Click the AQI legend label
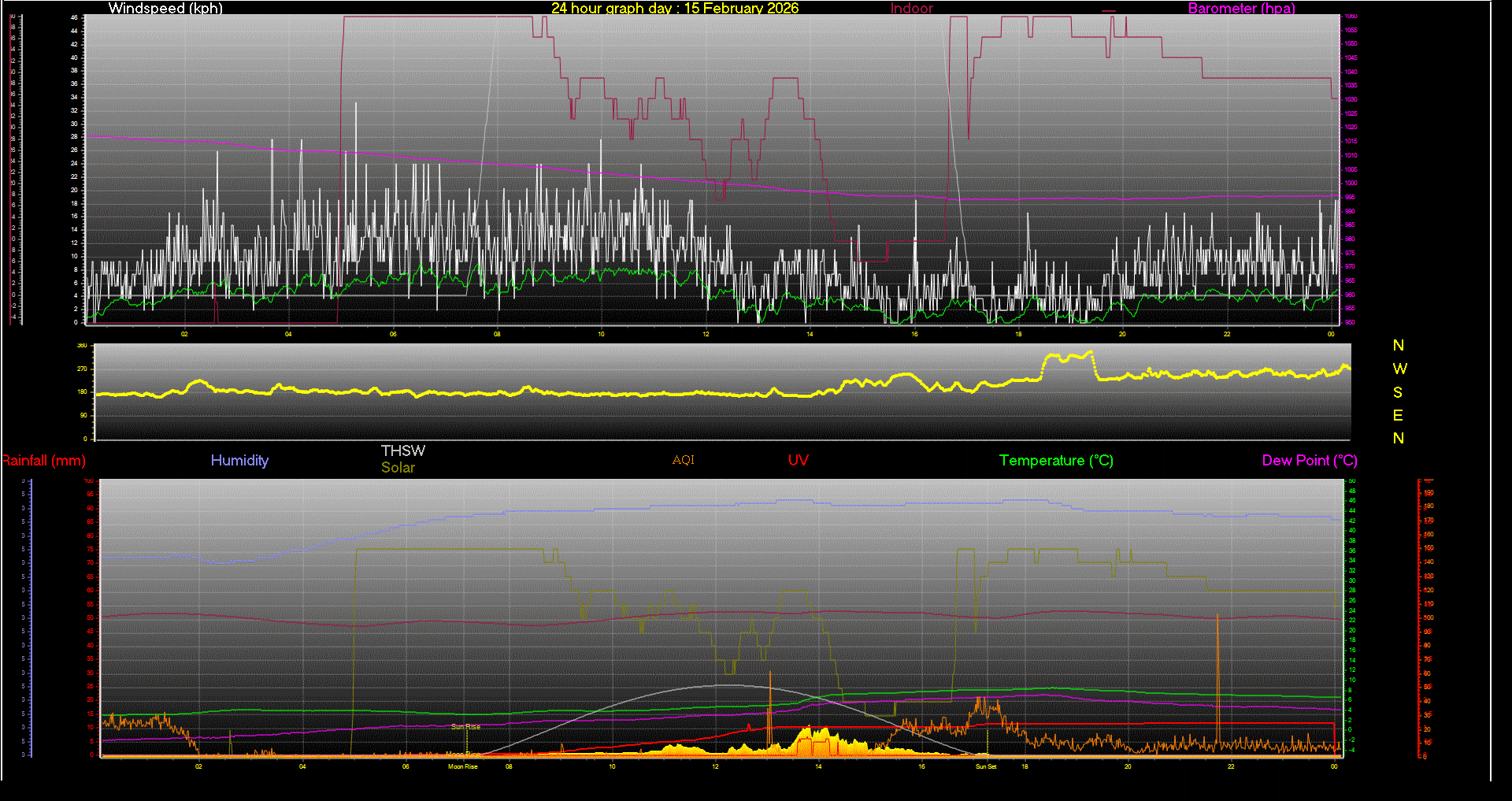Image resolution: width=1512 pixels, height=801 pixels. [683, 460]
